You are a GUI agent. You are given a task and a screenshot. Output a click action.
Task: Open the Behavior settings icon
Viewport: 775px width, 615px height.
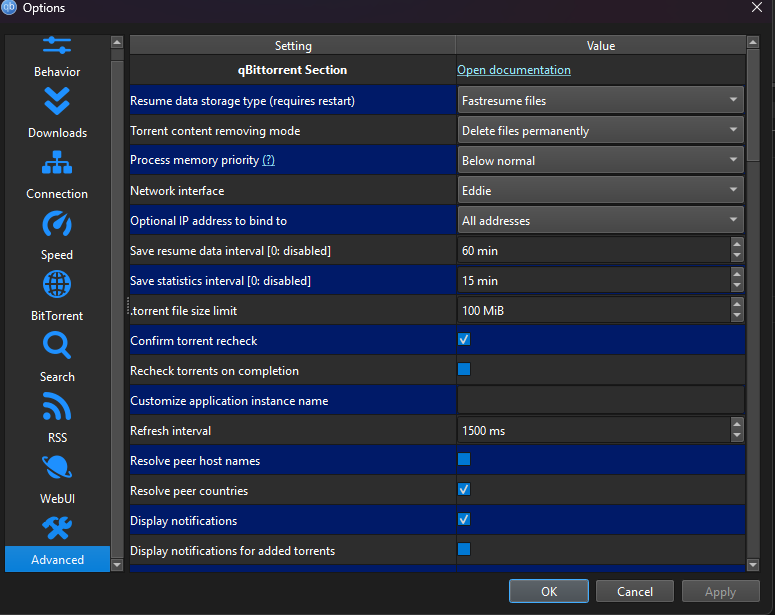click(57, 45)
